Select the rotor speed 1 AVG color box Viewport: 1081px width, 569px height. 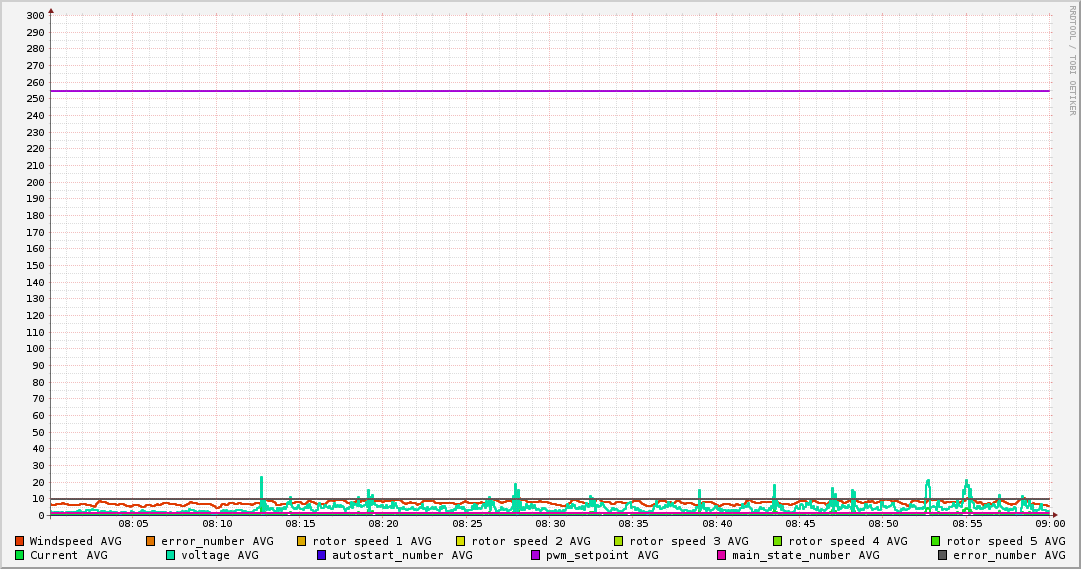[302, 541]
